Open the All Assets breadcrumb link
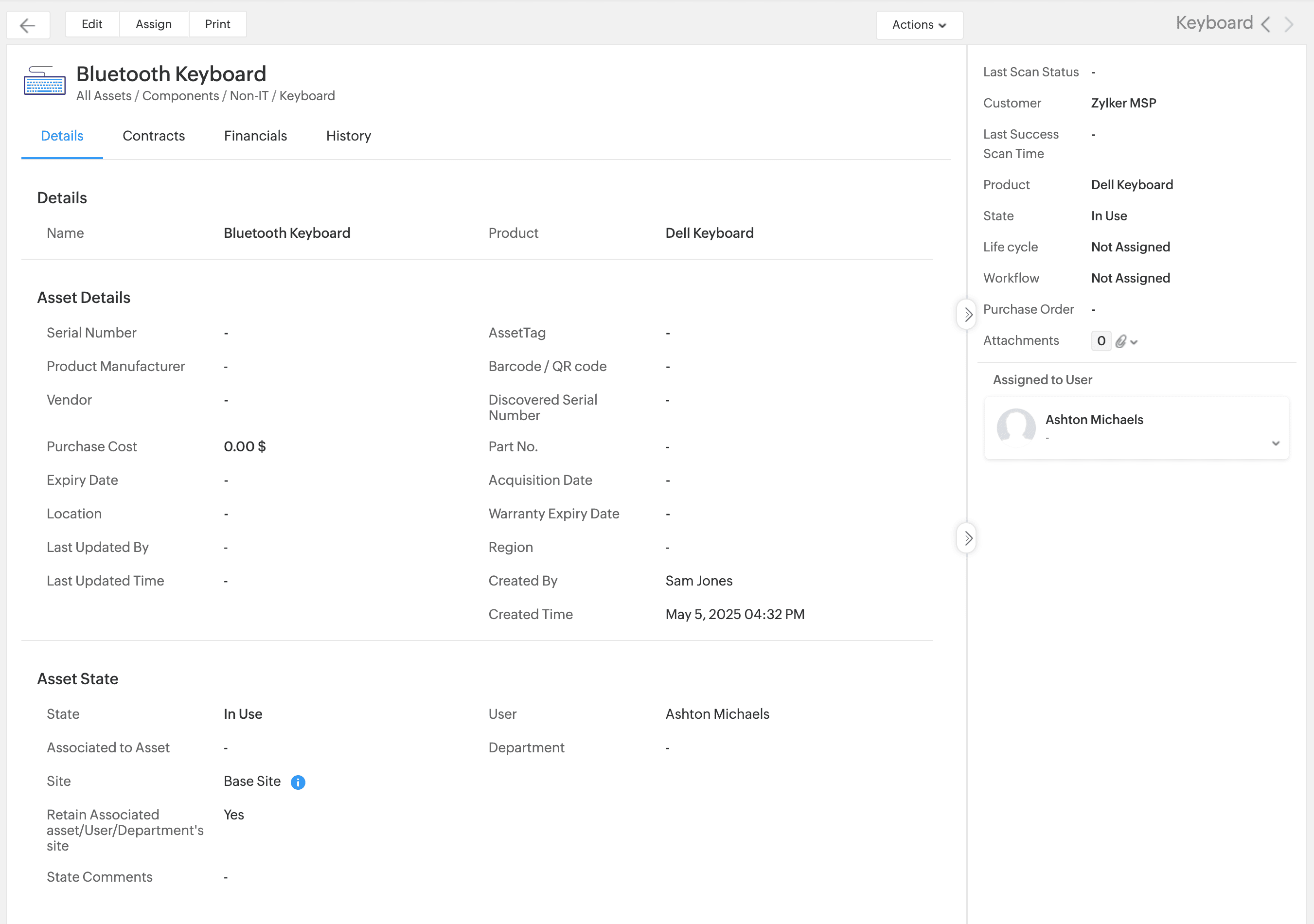 [104, 95]
